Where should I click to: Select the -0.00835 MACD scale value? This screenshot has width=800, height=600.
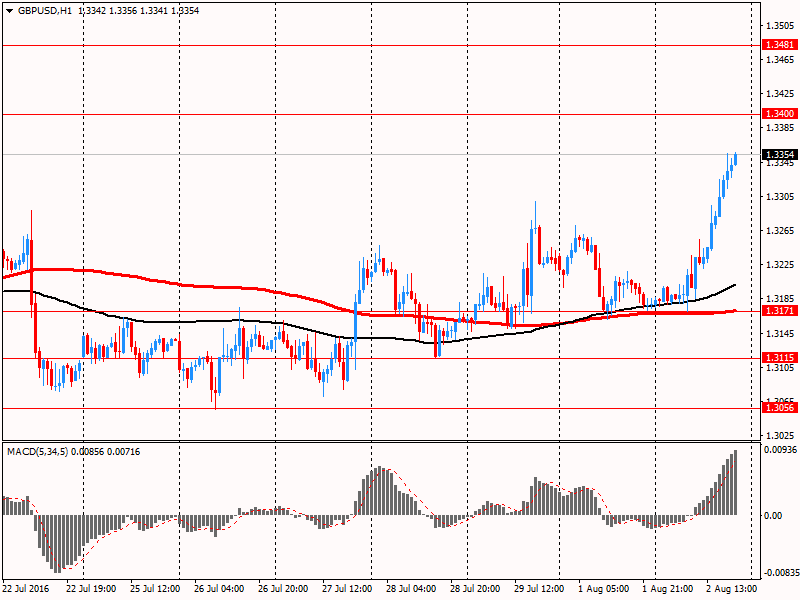pyautogui.click(x=780, y=573)
